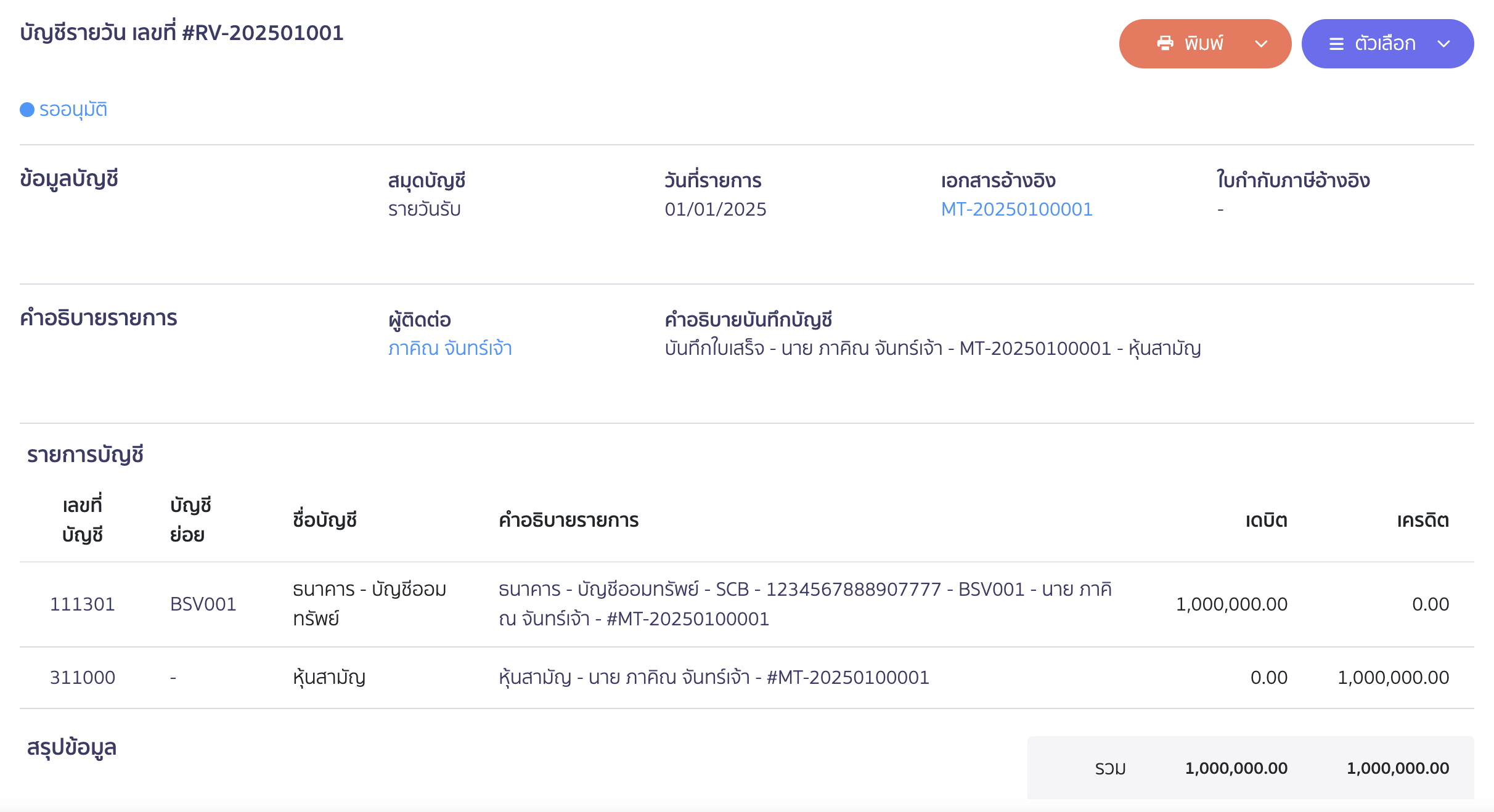Expand the ตัวเลือก dropdown chevron
This screenshot has width=1494, height=812.
coord(1443,44)
